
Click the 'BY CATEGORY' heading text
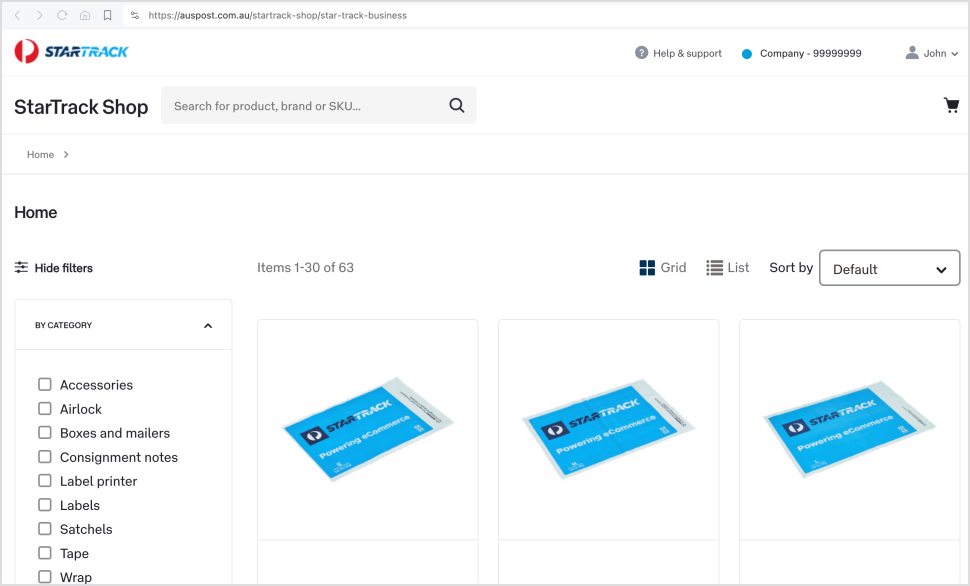coord(63,325)
